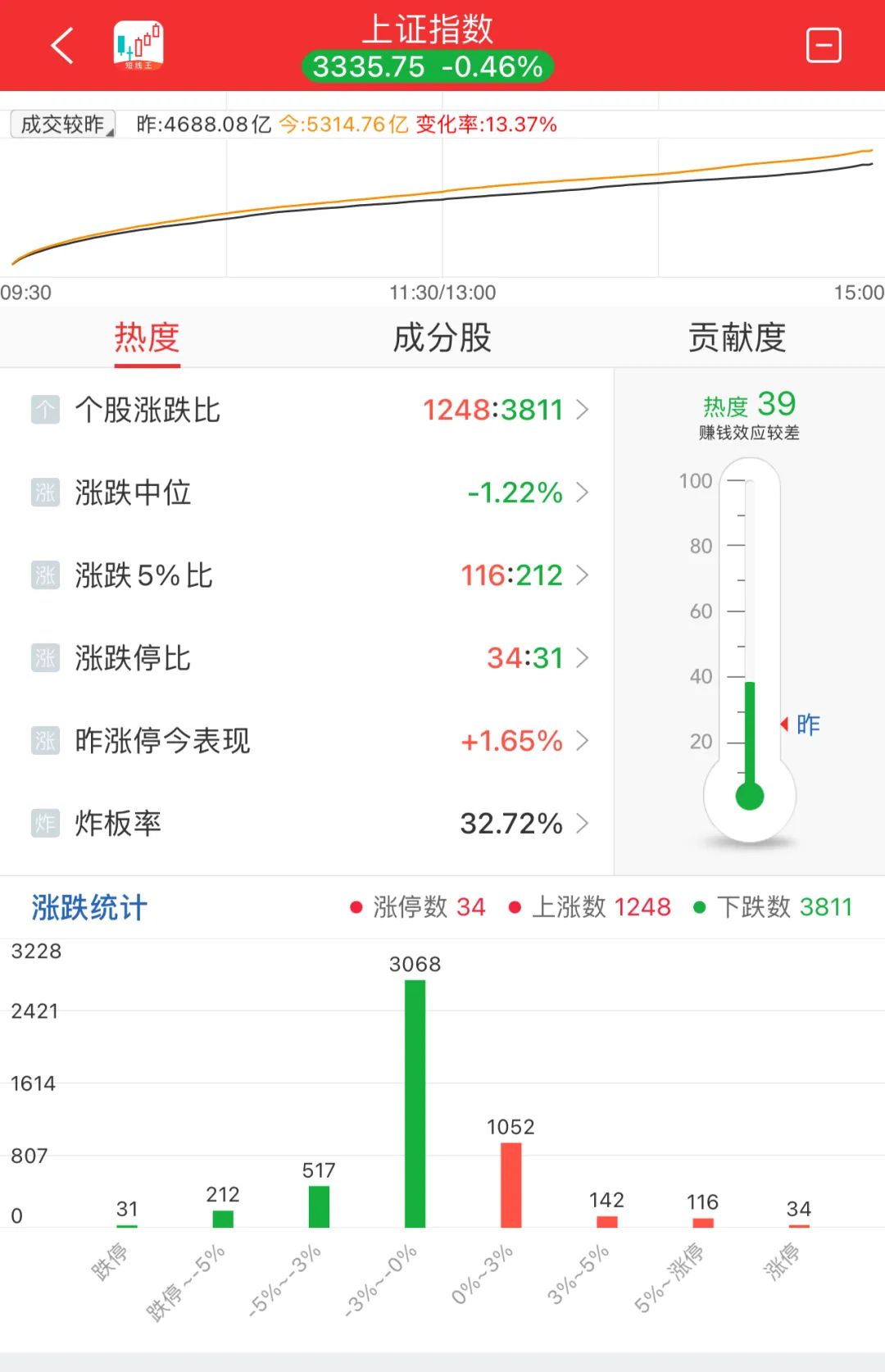Tap the red 116 bar for 5%~涨停
The width and height of the screenshot is (885, 1372).
(x=703, y=1222)
